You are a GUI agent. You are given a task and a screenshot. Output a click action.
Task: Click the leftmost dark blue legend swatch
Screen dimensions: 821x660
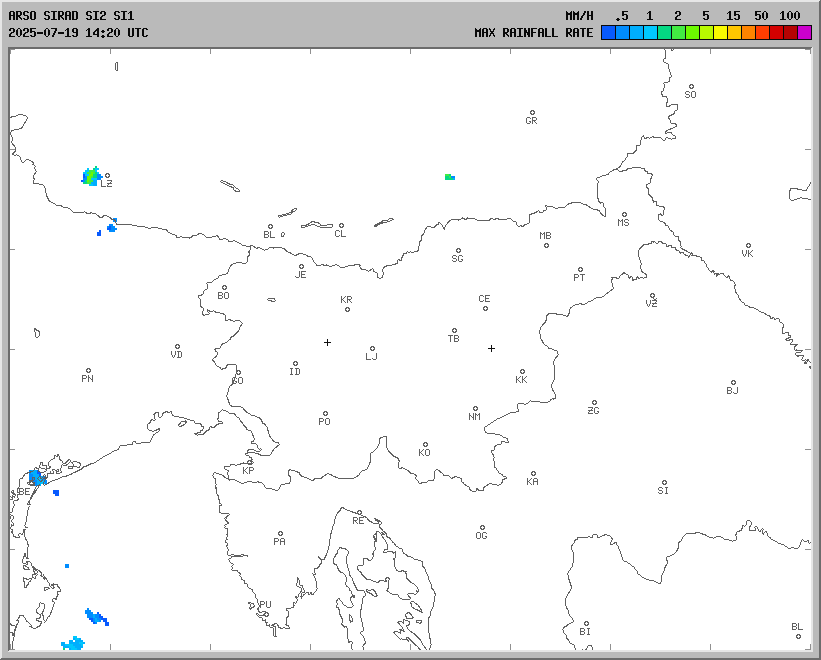[x=608, y=32]
